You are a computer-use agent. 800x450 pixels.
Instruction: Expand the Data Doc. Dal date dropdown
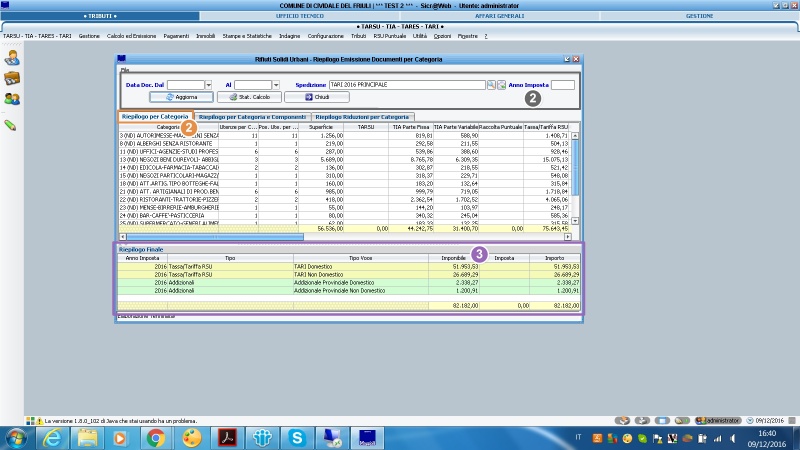tap(208, 86)
